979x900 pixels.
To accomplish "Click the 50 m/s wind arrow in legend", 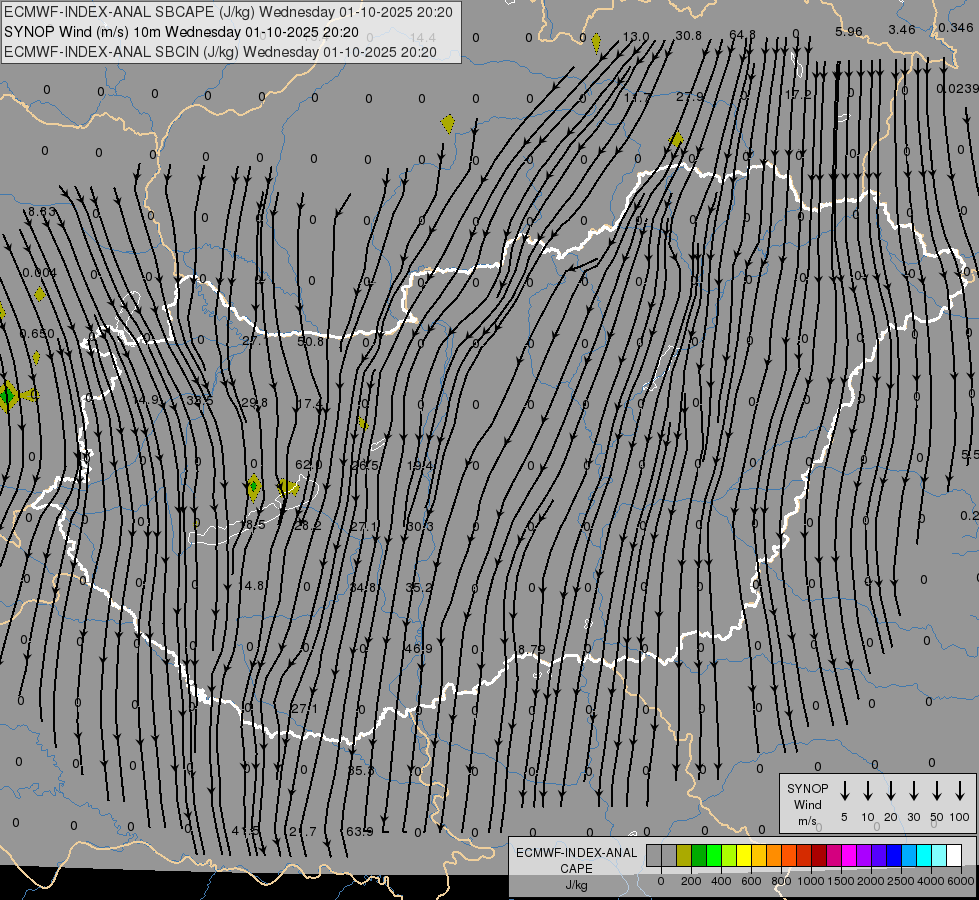I will [937, 791].
